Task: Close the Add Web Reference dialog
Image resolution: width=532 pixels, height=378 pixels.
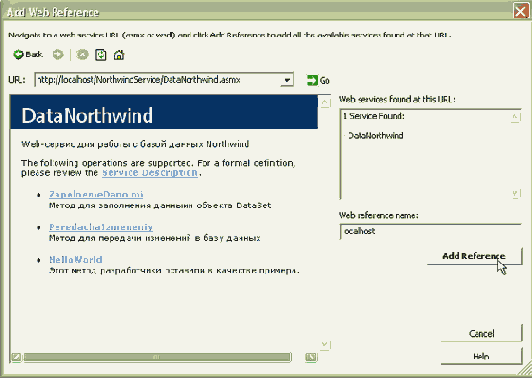Action: (521, 12)
